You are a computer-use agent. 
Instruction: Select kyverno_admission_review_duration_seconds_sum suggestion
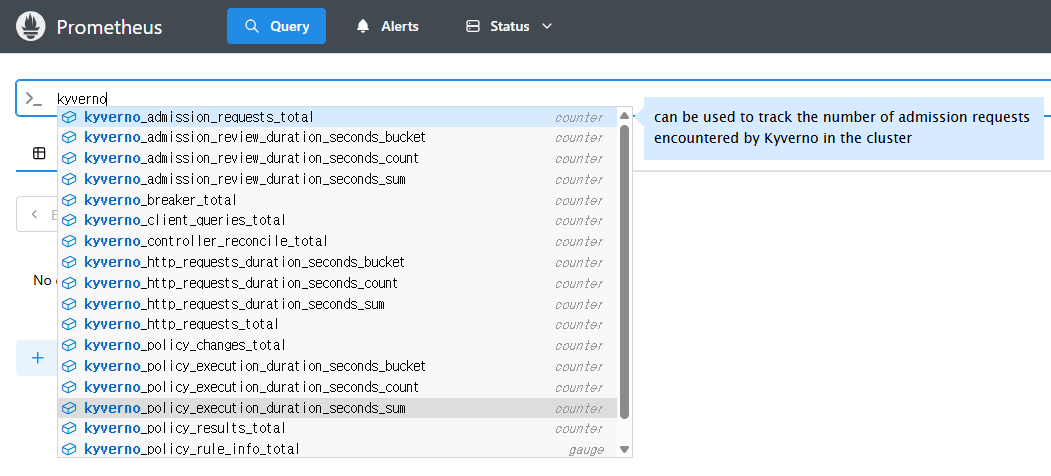point(337,179)
